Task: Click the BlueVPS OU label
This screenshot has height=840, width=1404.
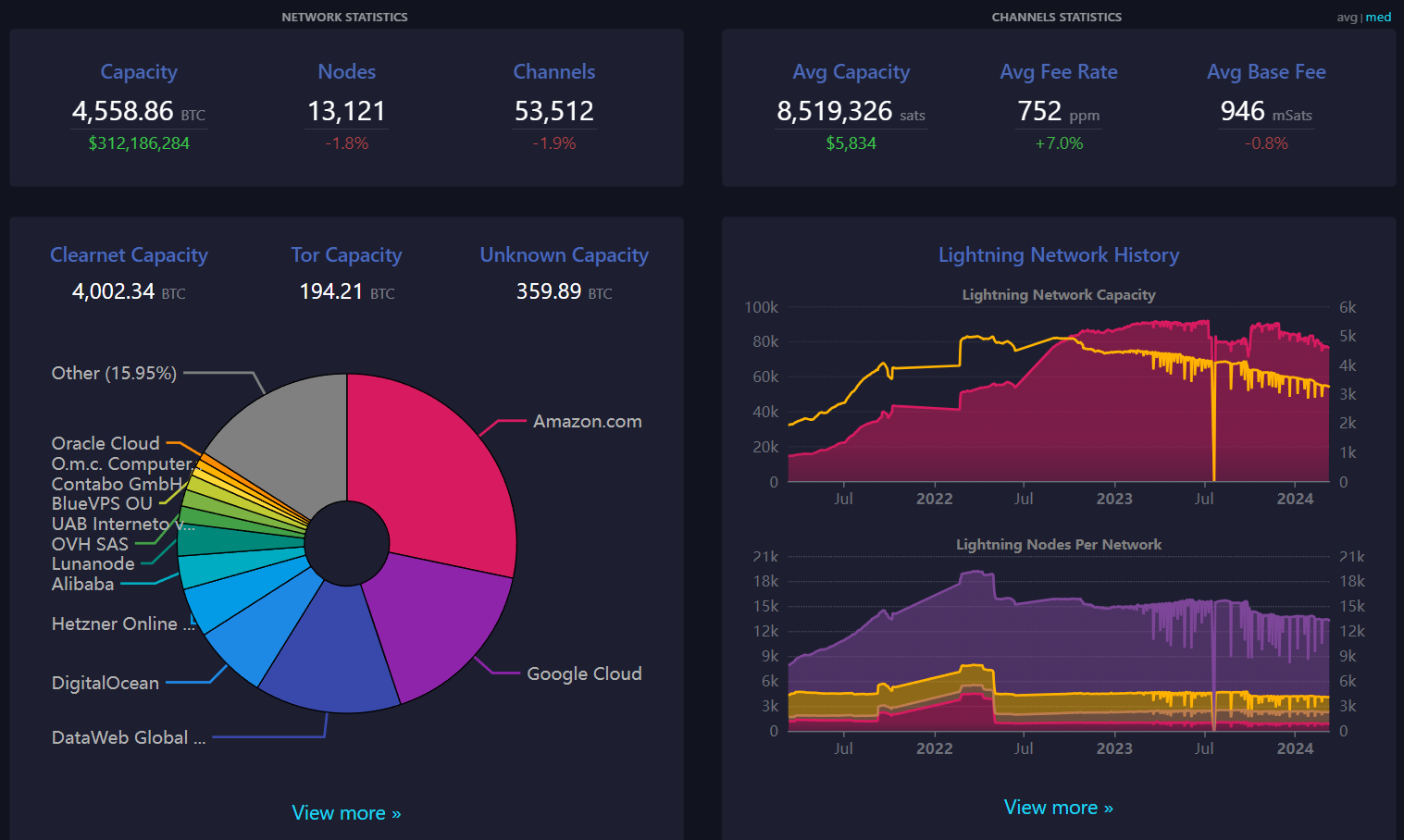Action: [x=102, y=503]
